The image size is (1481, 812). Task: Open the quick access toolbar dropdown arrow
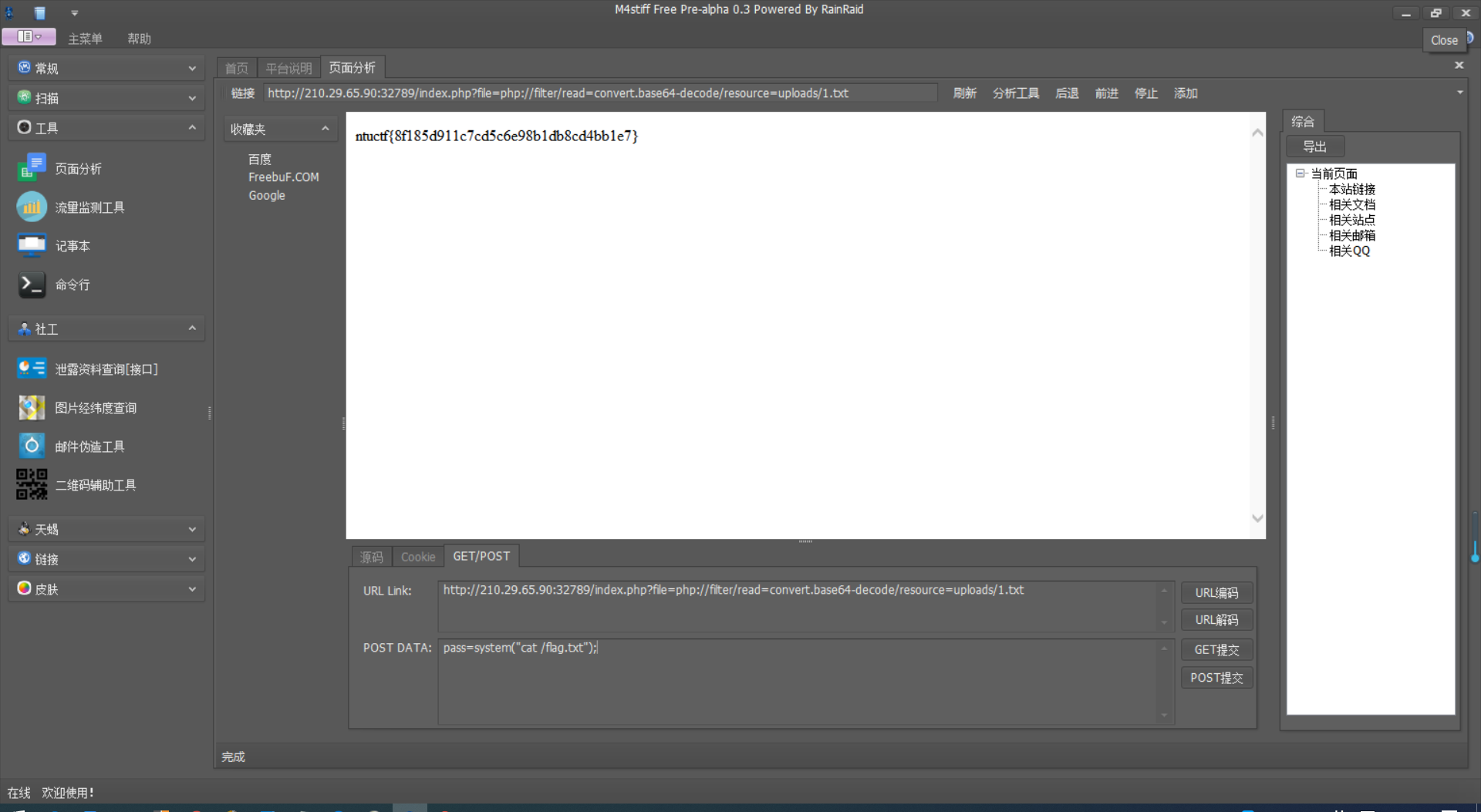[74, 13]
